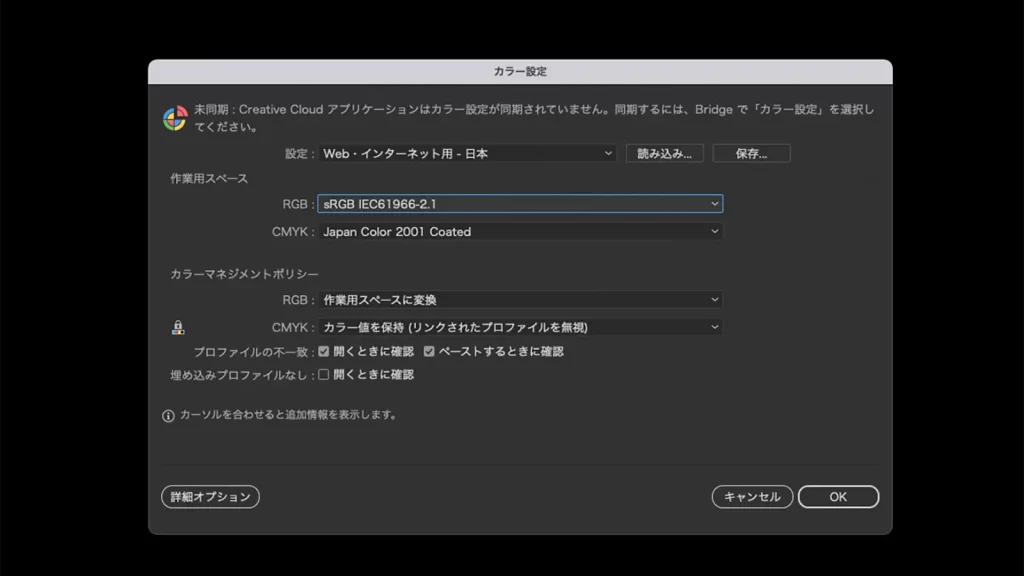
Task: Click the CMYK policy lock icon
Action: tap(178, 327)
